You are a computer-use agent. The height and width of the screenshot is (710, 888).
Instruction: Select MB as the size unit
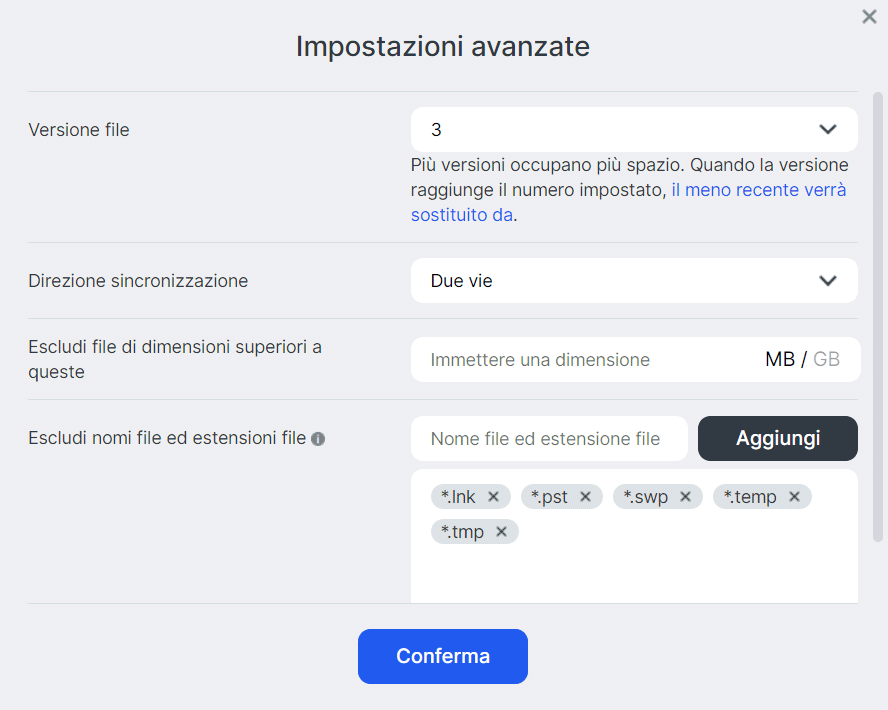780,360
